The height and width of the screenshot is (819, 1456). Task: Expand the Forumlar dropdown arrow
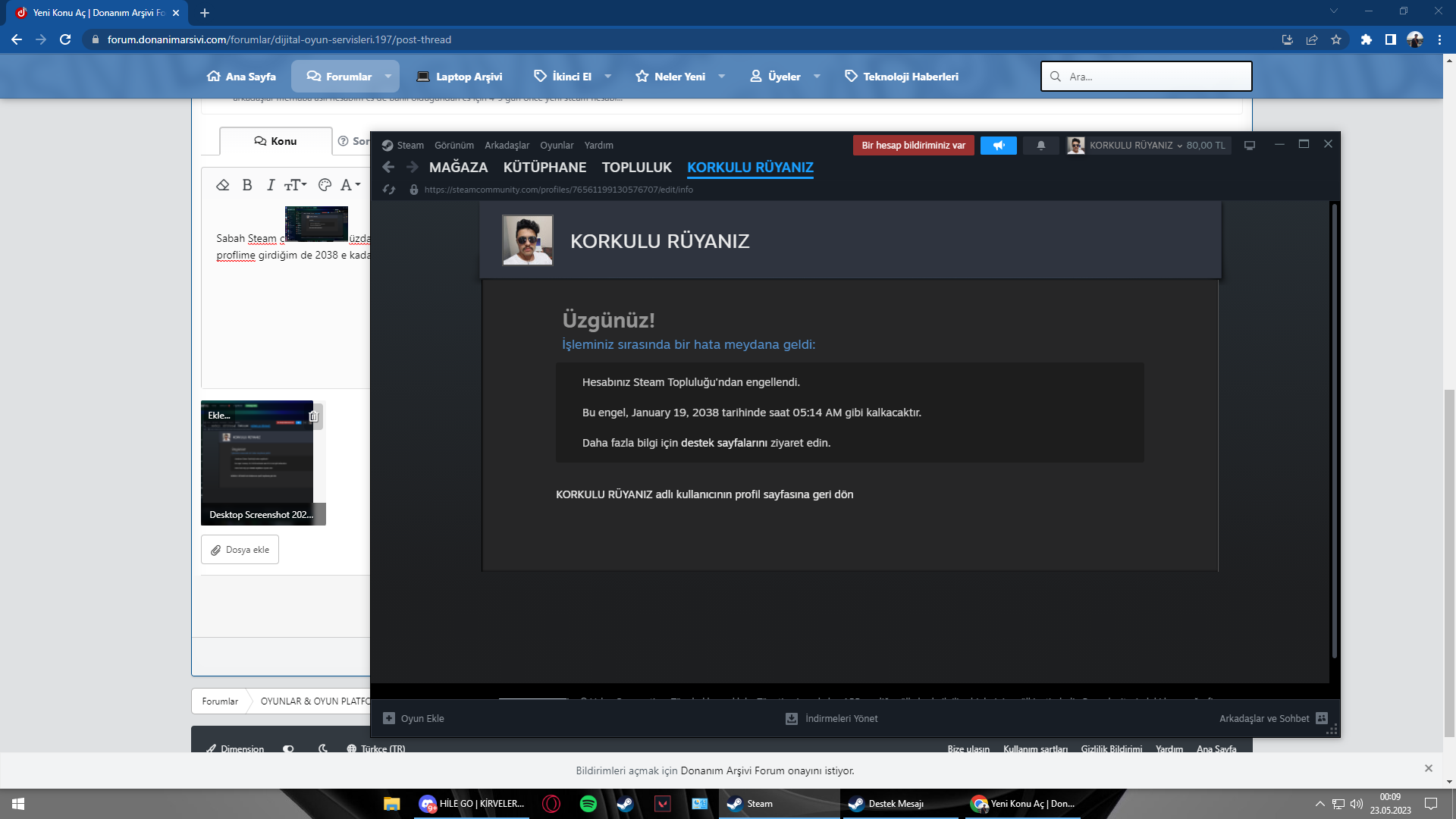click(x=388, y=77)
